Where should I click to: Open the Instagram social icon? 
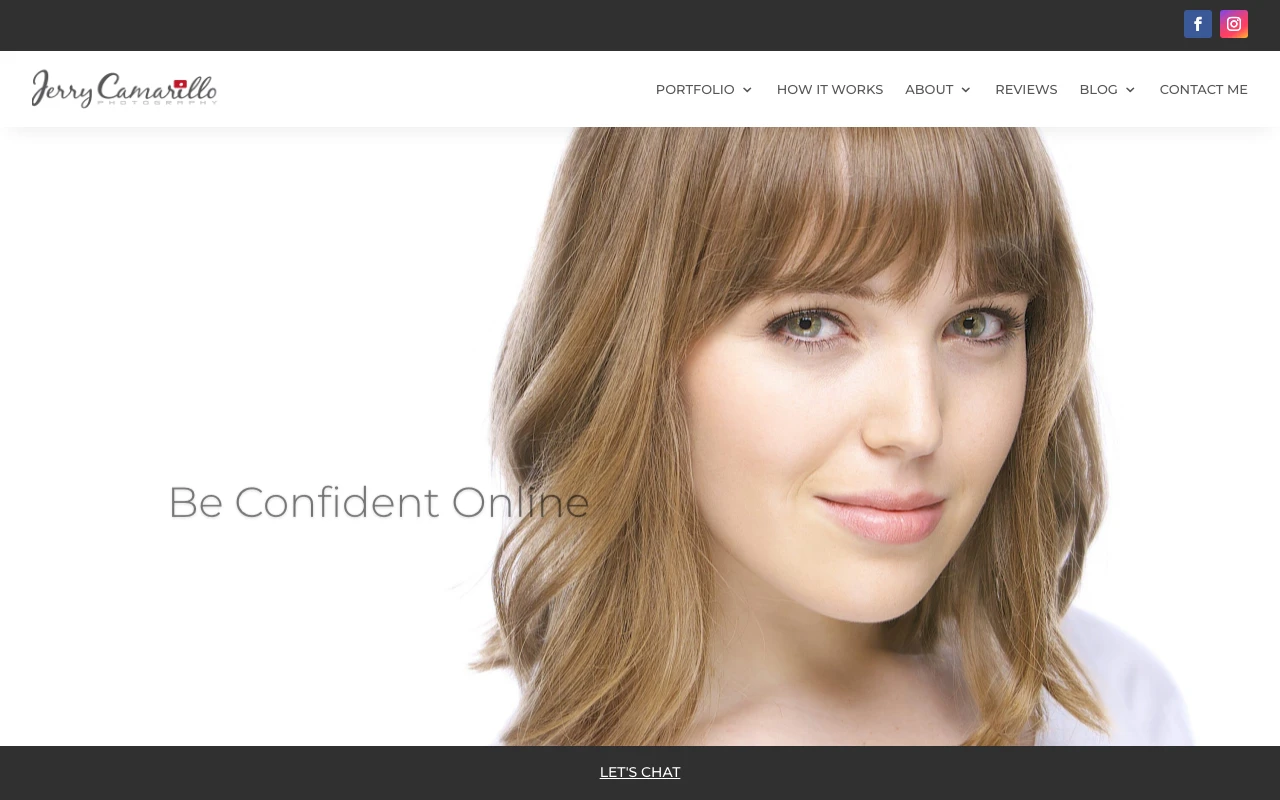(x=1233, y=24)
